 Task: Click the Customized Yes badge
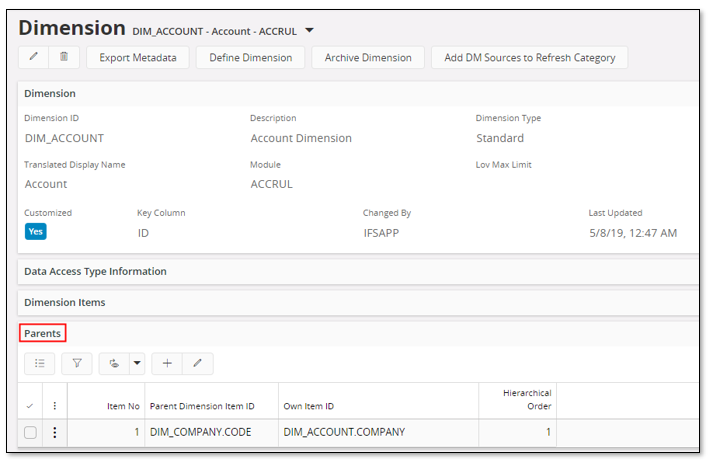pyautogui.click(x=35, y=231)
